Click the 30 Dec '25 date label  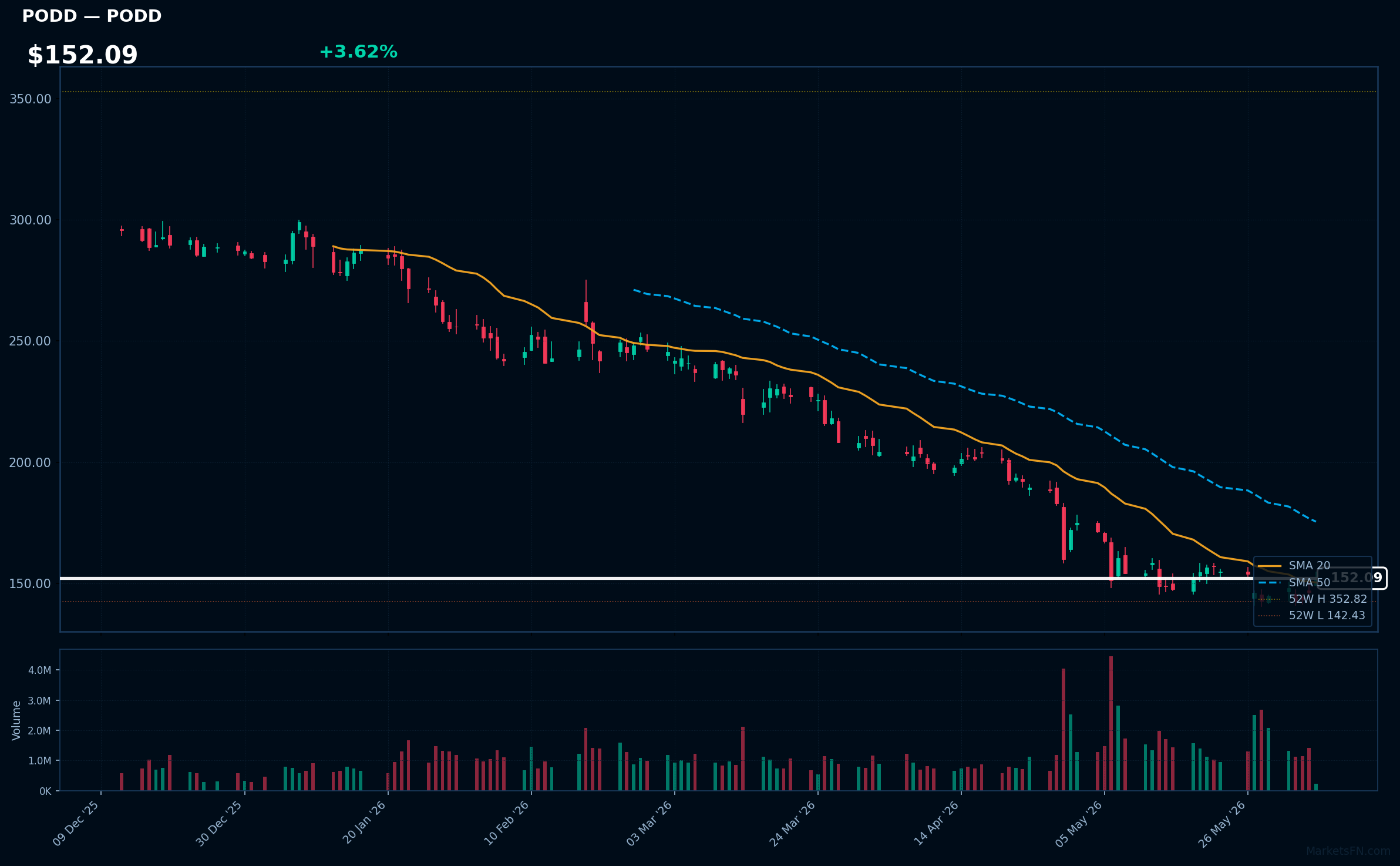pyautogui.click(x=220, y=823)
